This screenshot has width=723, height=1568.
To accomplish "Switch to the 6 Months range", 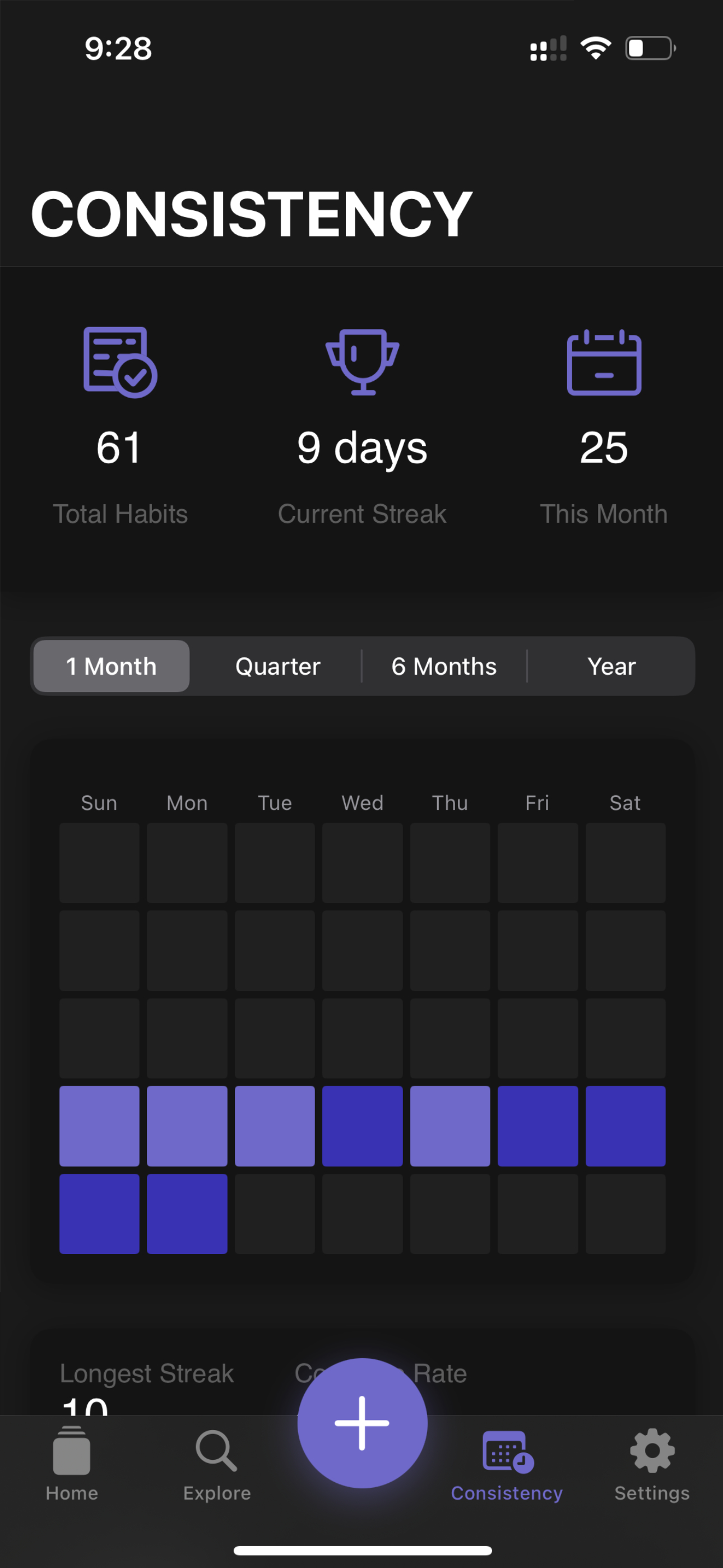I will tap(444, 666).
